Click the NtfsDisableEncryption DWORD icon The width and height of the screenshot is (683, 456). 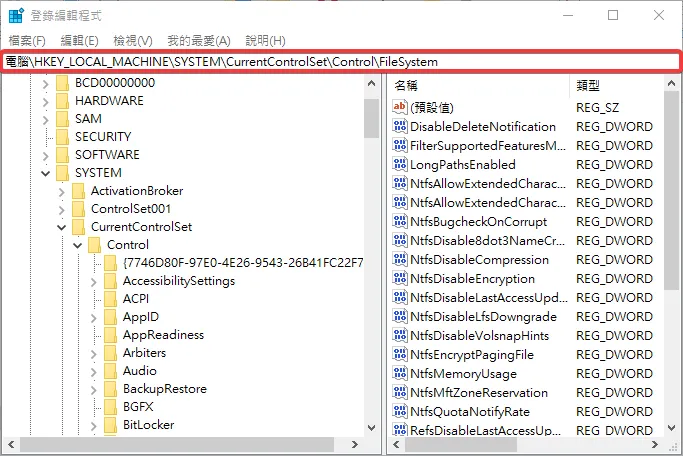[399, 278]
